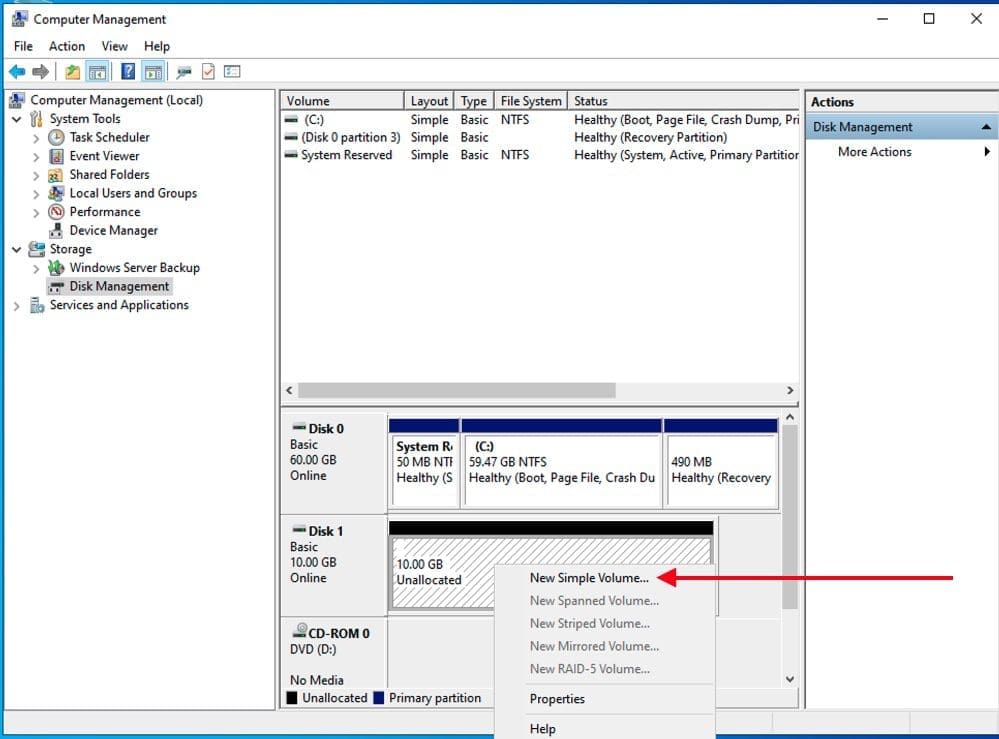Open Device Manager from the tree
This screenshot has height=739, width=999.
click(x=113, y=230)
